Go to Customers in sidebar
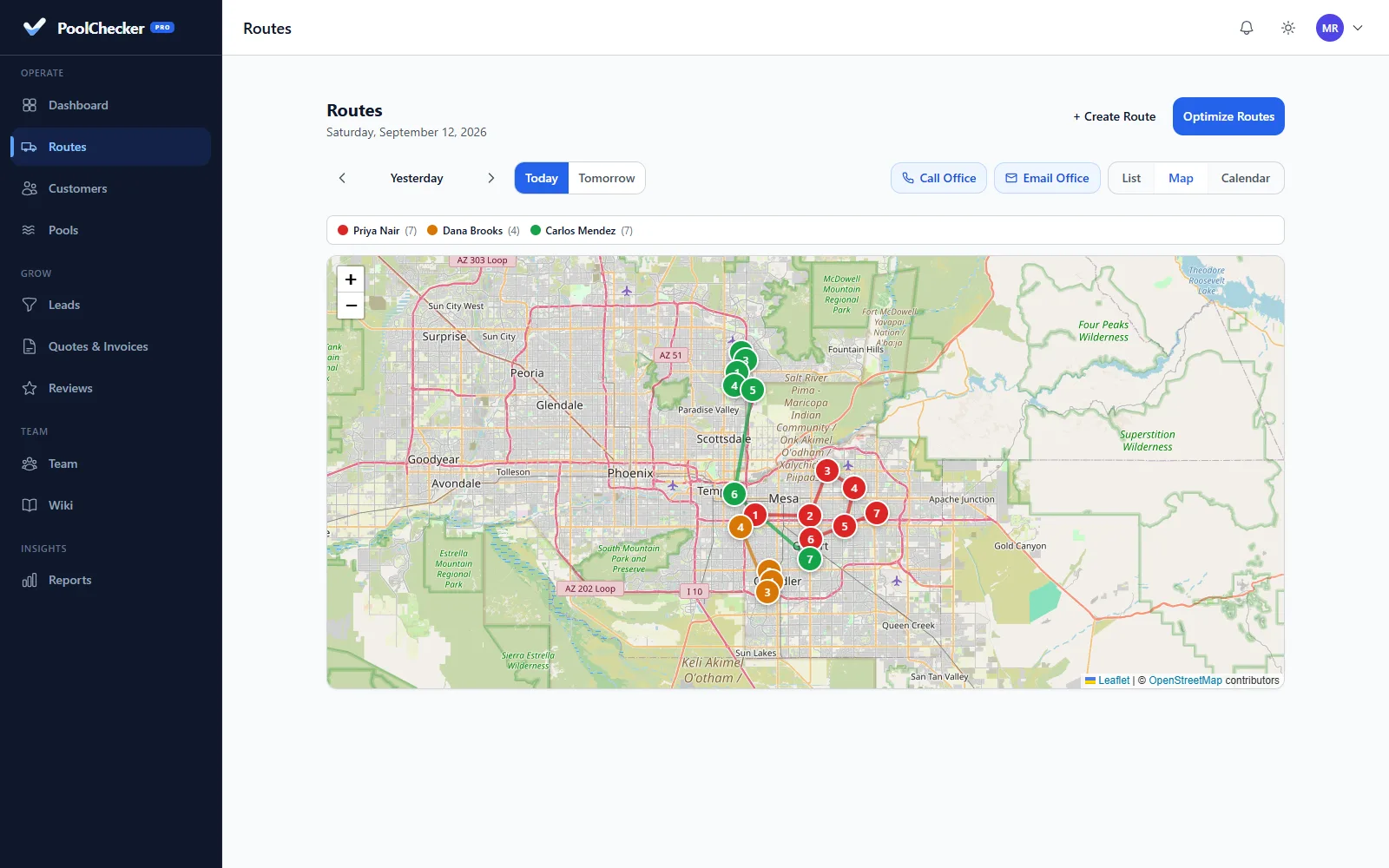 (x=111, y=188)
